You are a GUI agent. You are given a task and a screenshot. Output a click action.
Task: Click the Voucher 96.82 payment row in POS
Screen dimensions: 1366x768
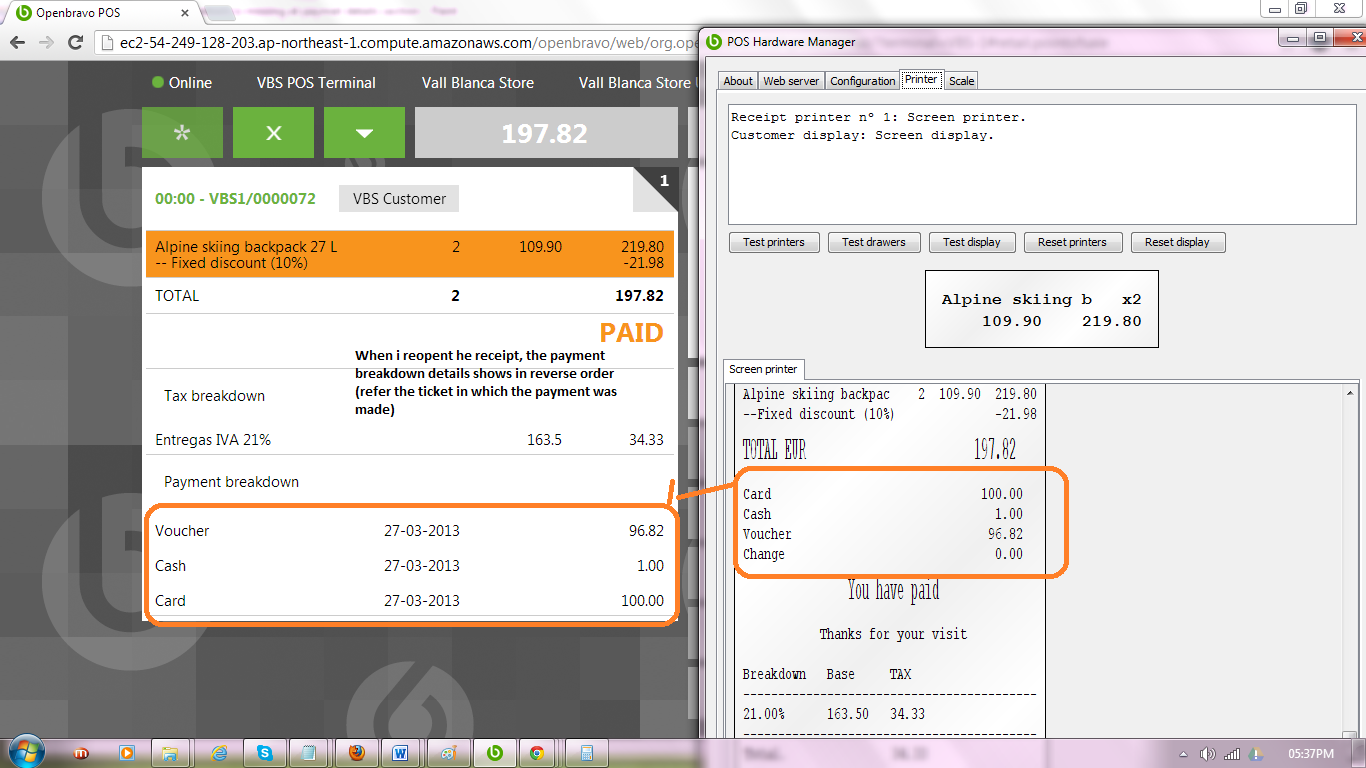click(x=410, y=531)
